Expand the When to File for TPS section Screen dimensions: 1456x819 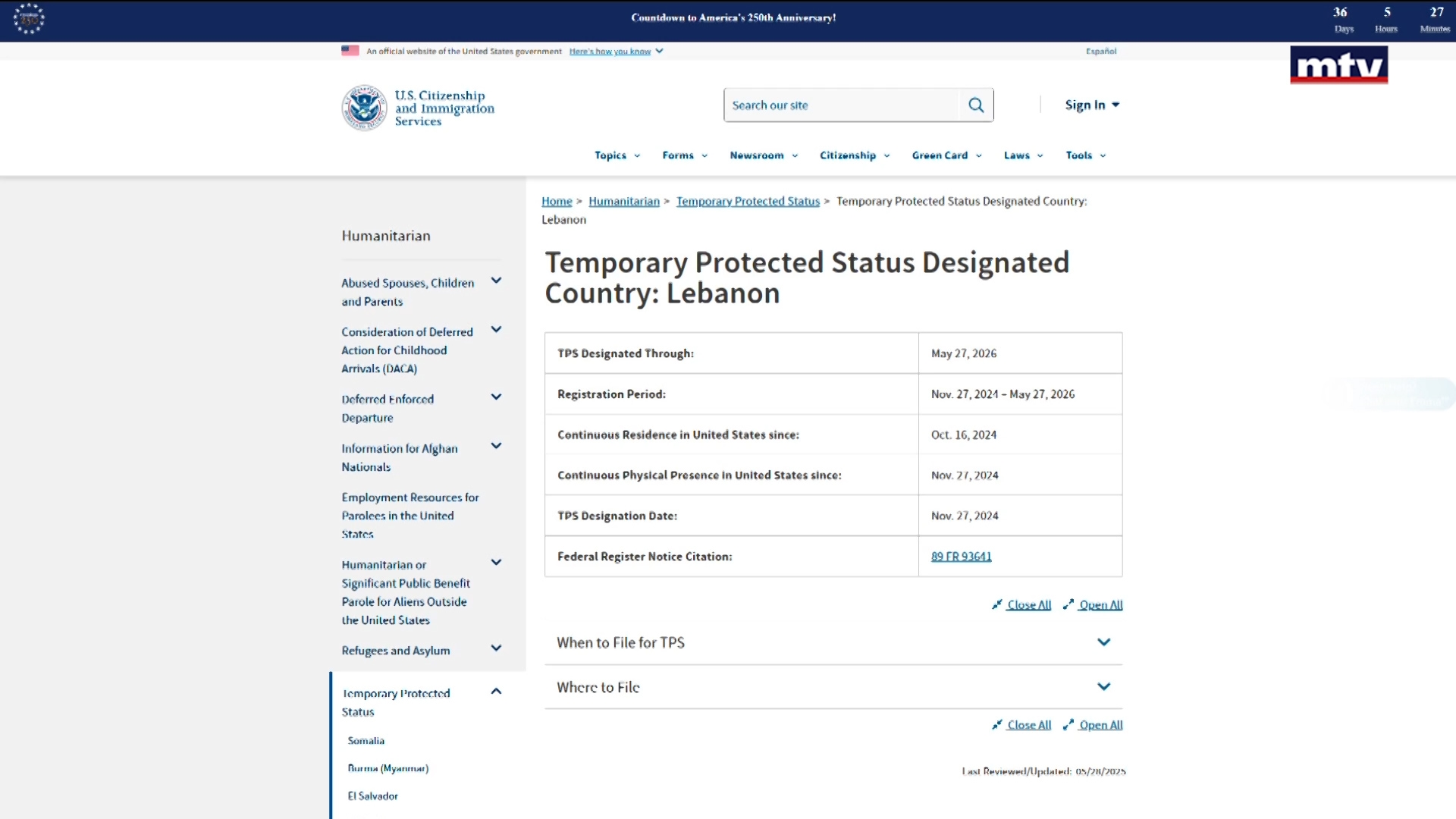[x=833, y=642]
